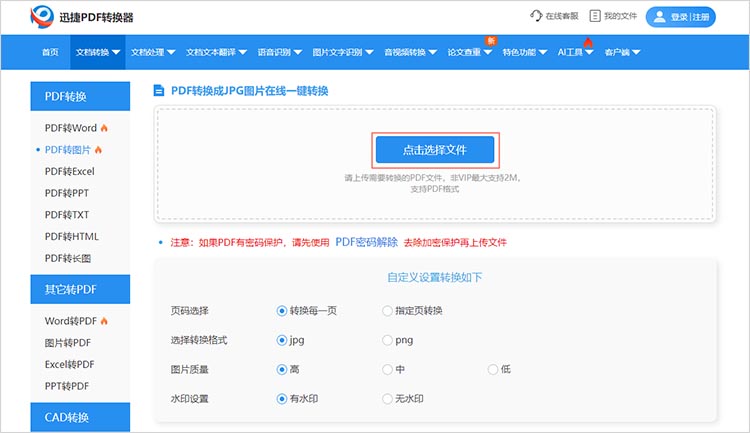Open 我的文件 document icon

click(x=595, y=17)
